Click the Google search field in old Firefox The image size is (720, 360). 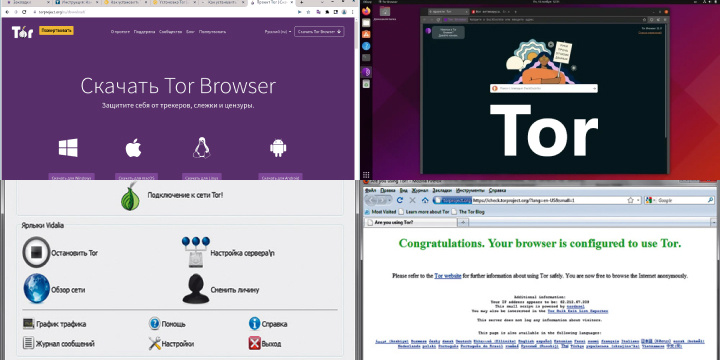(681, 200)
